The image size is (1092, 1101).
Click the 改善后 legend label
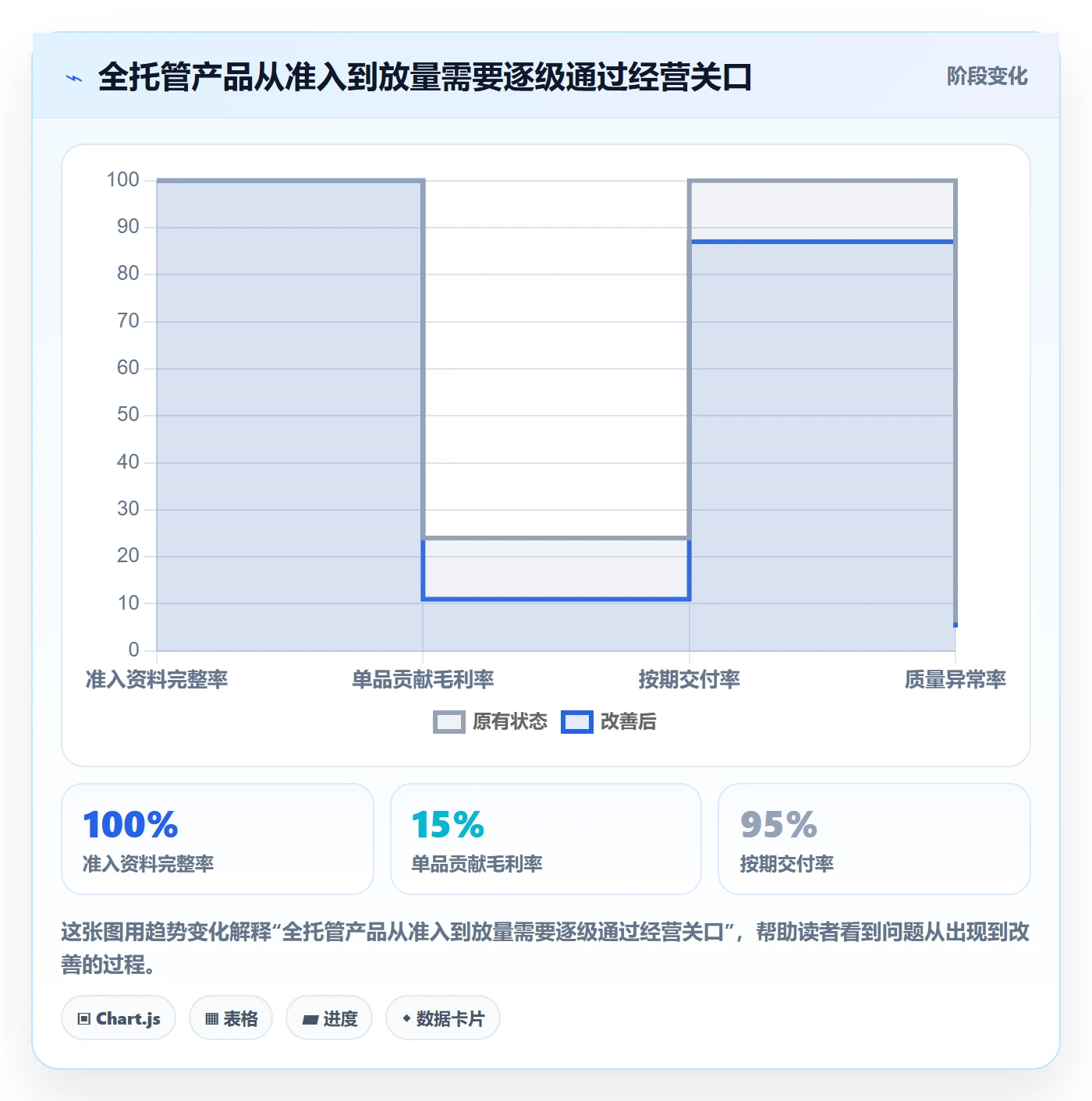[x=629, y=722]
